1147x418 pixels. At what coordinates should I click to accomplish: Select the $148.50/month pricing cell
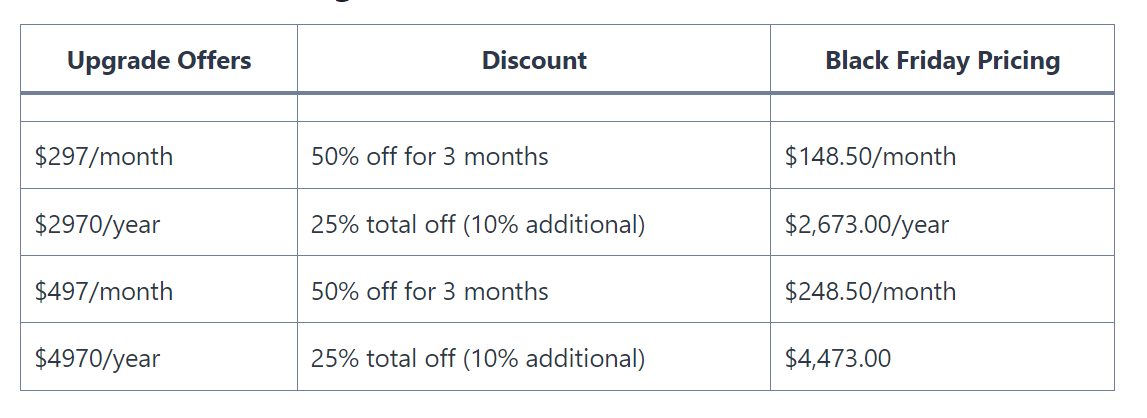pyautogui.click(x=942, y=156)
